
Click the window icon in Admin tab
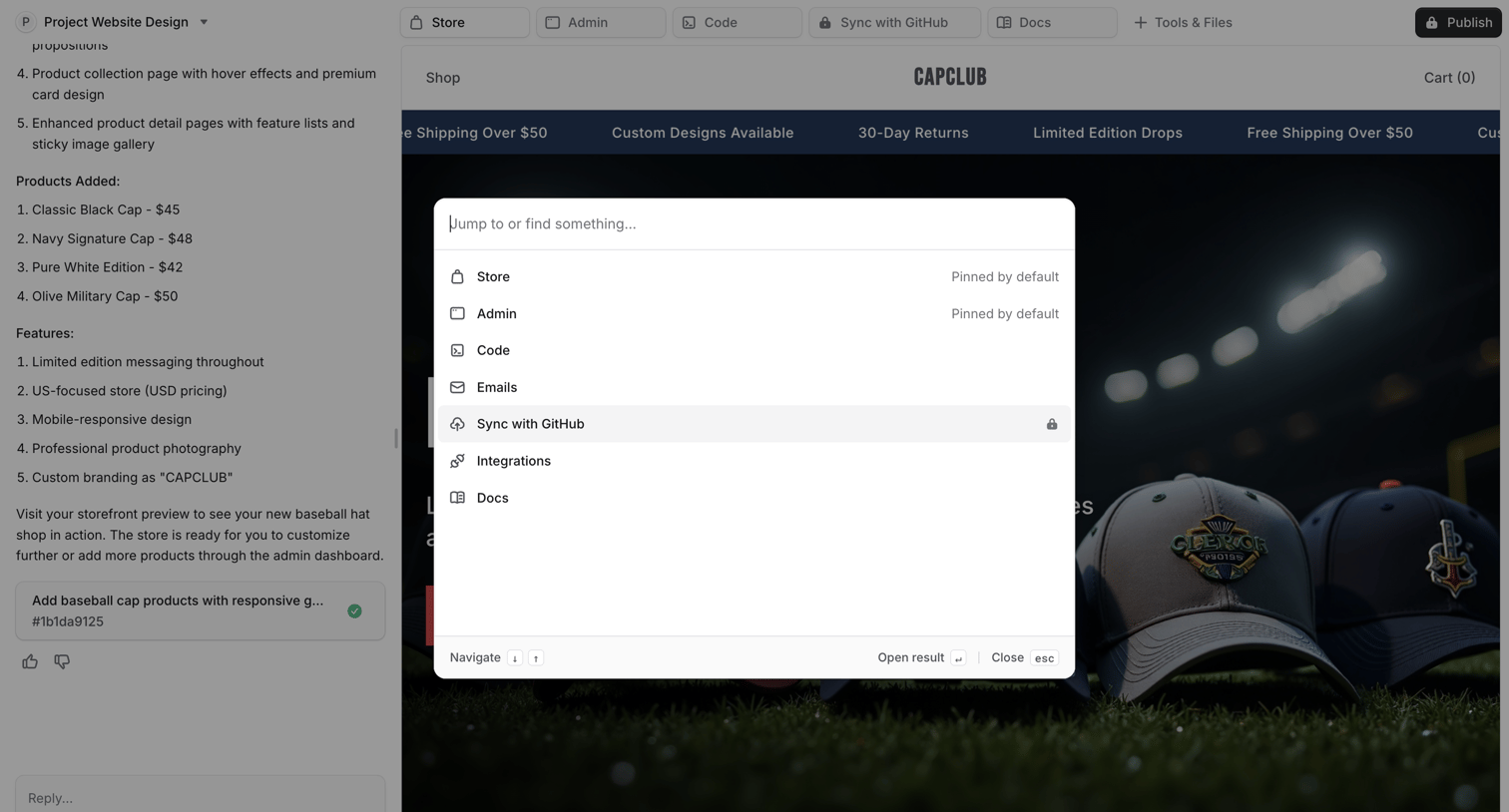[553, 22]
